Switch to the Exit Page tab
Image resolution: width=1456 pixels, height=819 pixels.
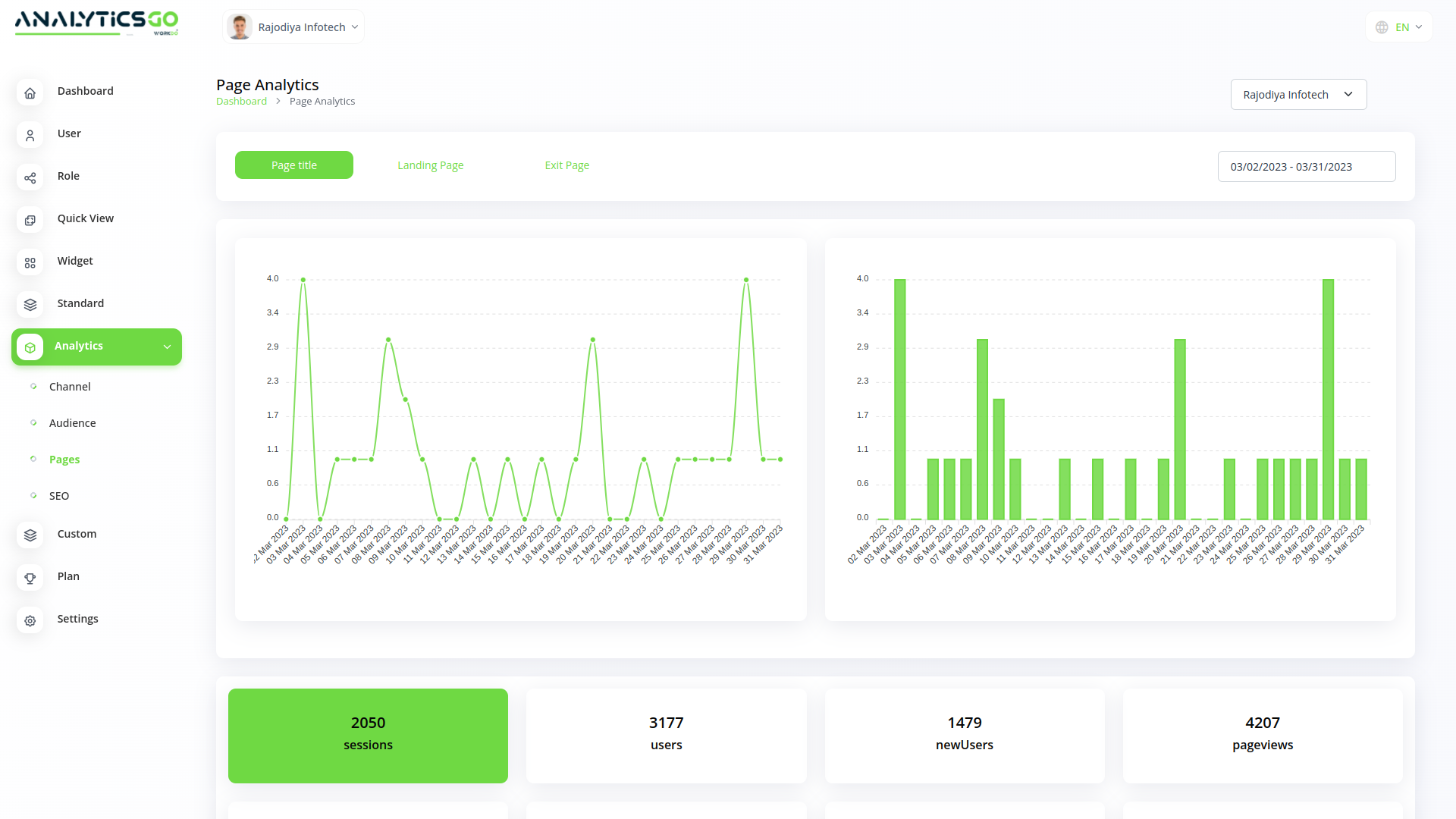click(x=566, y=165)
